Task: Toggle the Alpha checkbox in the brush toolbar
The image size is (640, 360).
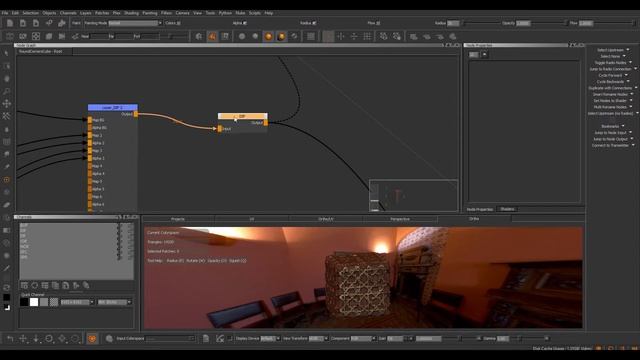Action: pos(245,23)
